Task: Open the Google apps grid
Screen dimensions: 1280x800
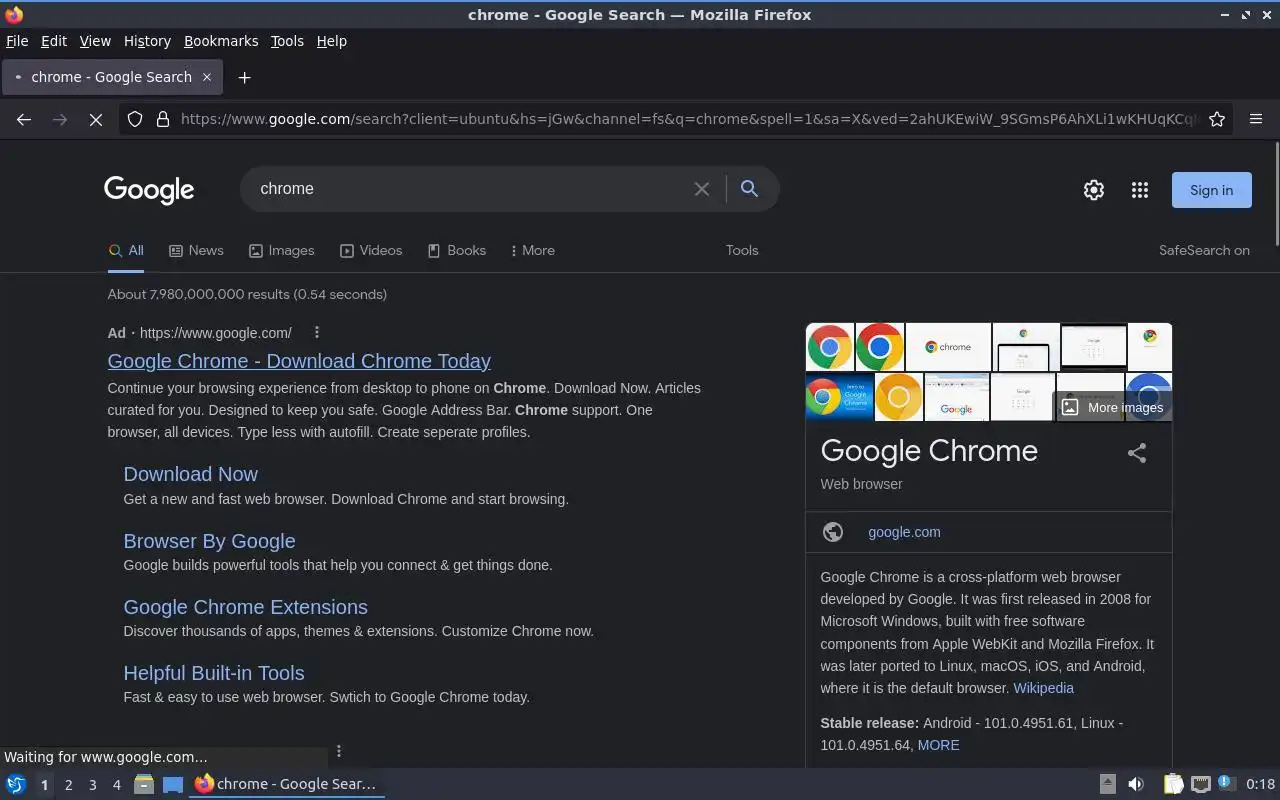Action: point(1140,190)
